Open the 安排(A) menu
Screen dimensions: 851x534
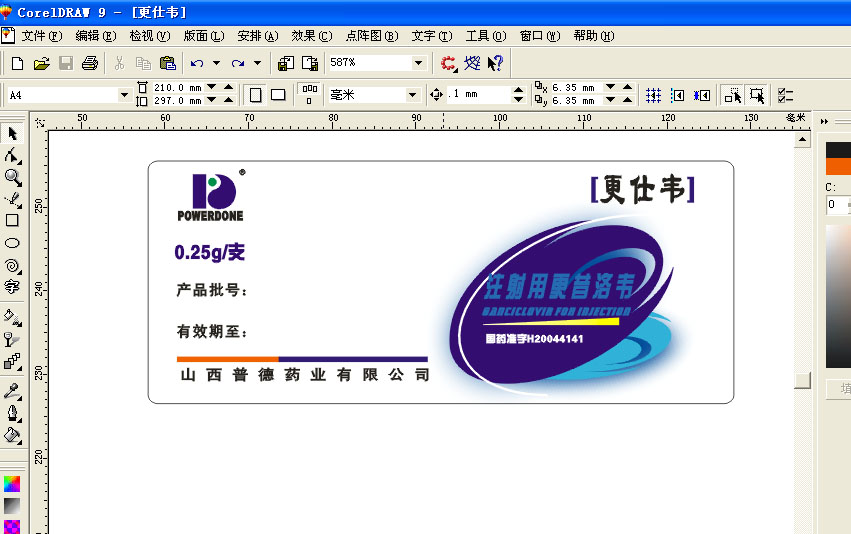258,36
